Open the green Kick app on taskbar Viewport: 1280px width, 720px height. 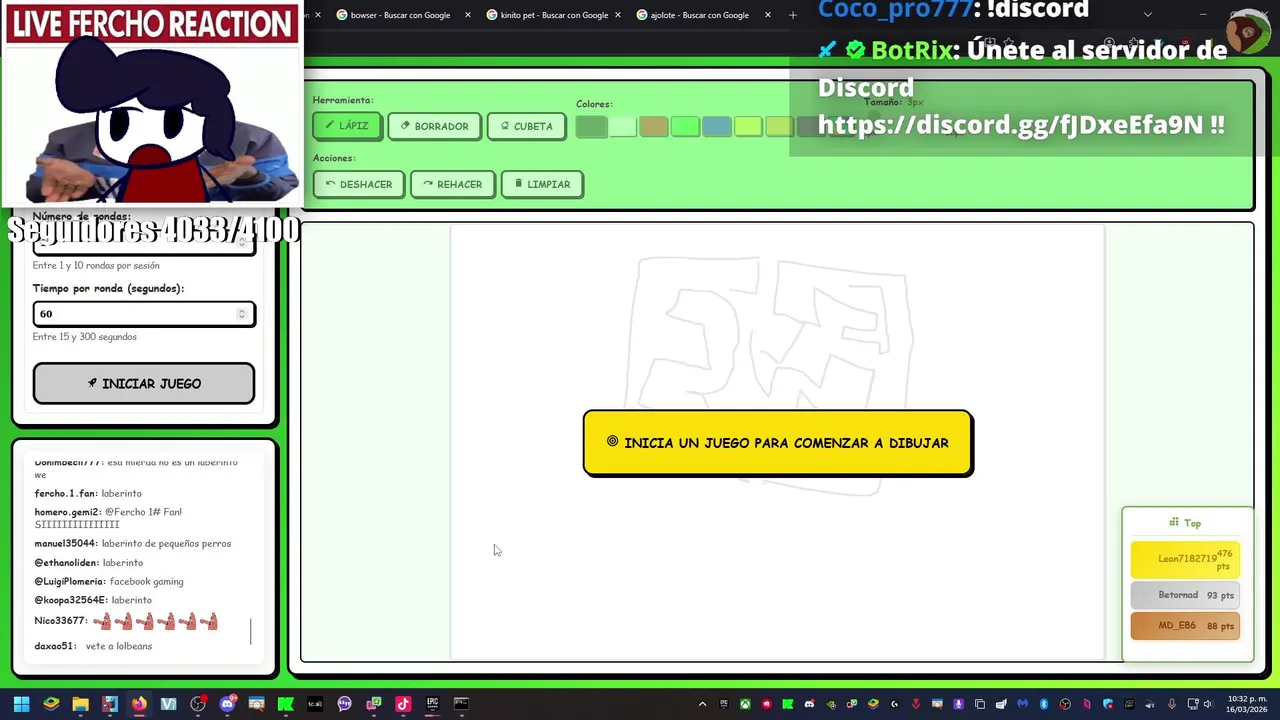click(285, 704)
